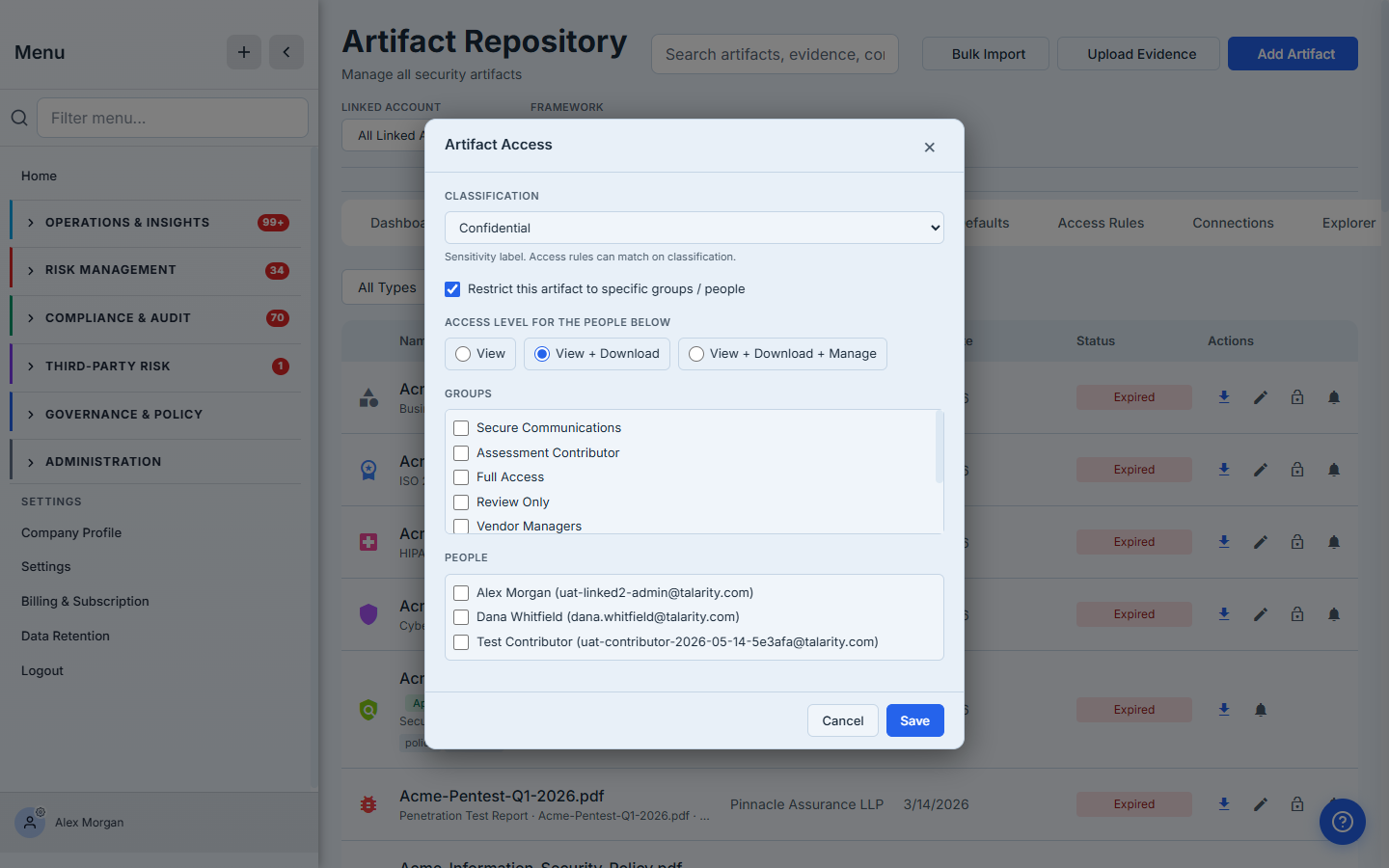Switch to Explorer tab

[x=1348, y=223]
